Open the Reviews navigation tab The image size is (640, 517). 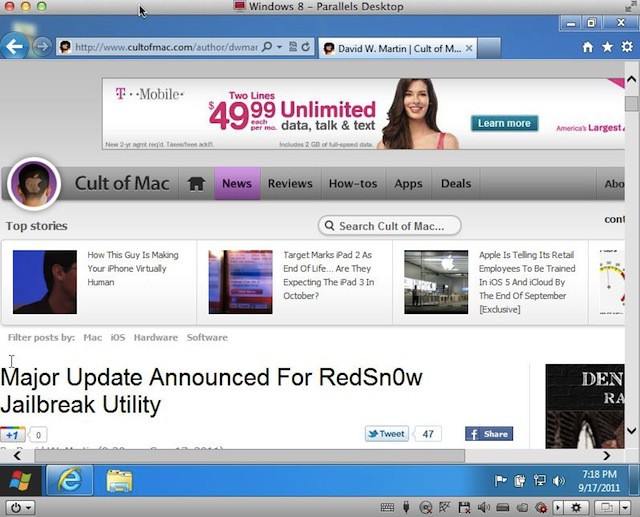tap(290, 184)
